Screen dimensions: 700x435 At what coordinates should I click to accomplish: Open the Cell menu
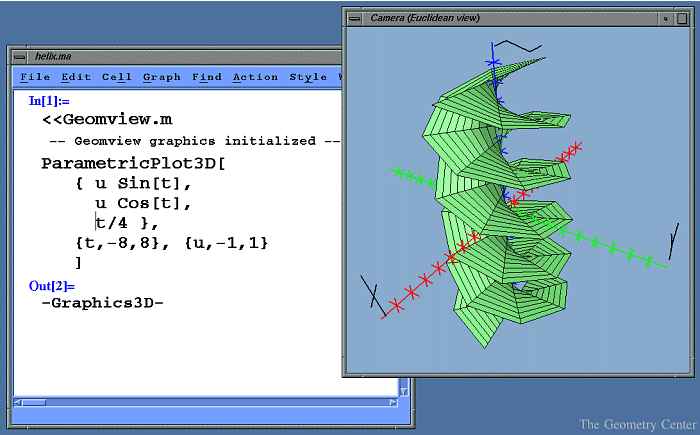(x=116, y=77)
